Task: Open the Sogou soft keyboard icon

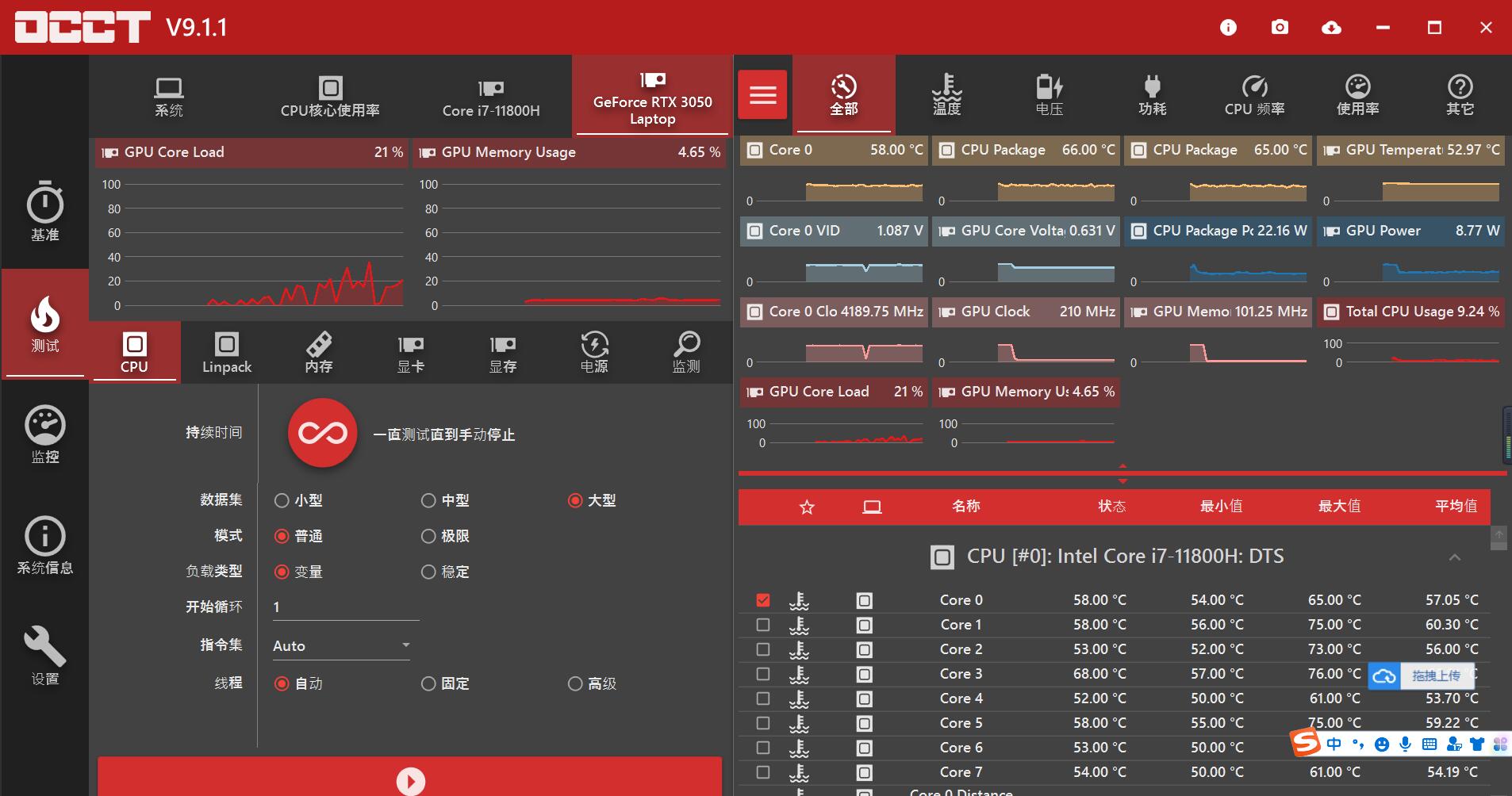Action: 1429,744
